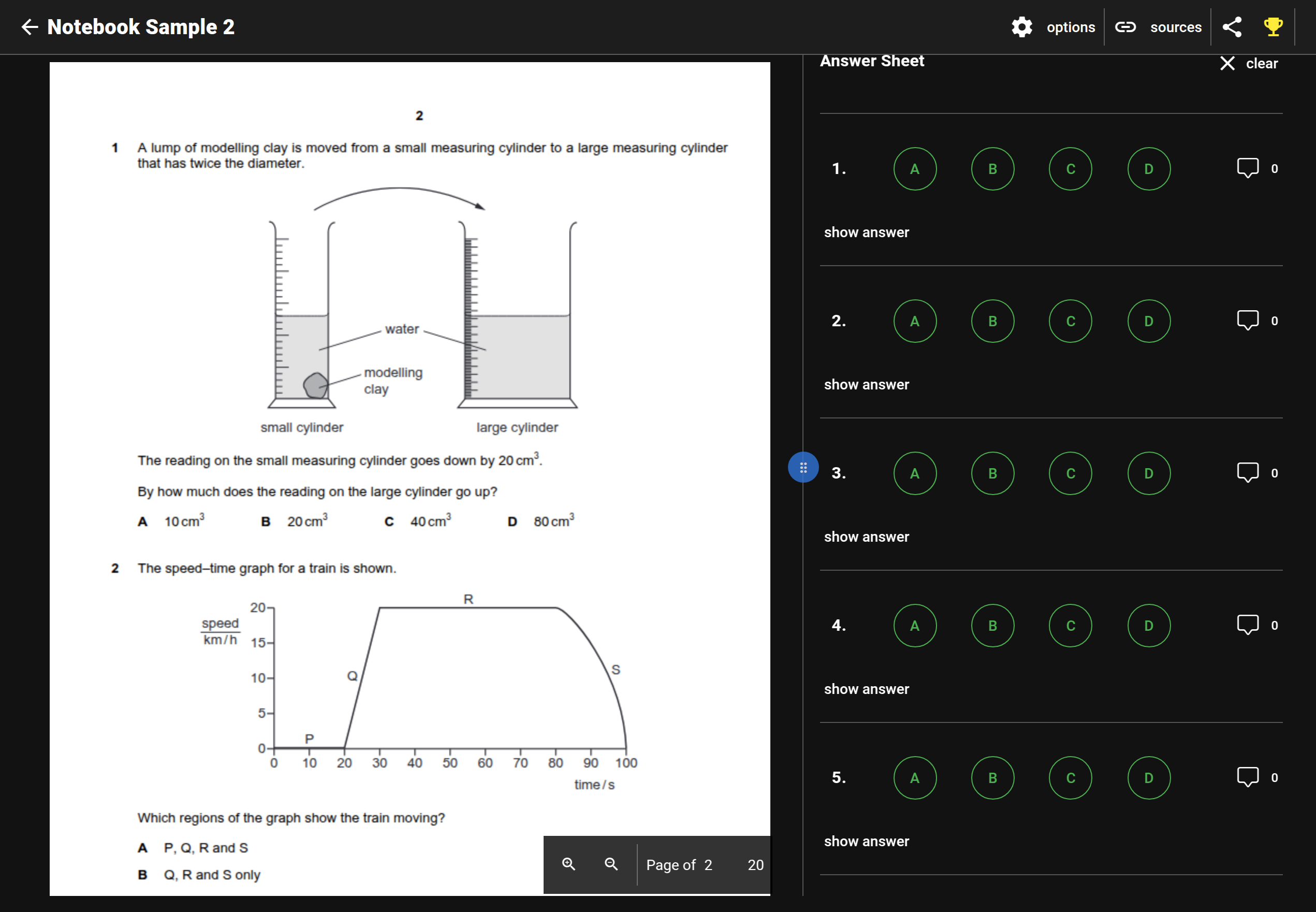1316x912 pixels.
Task: Click the Notebook Sample 2 title
Action: click(140, 27)
